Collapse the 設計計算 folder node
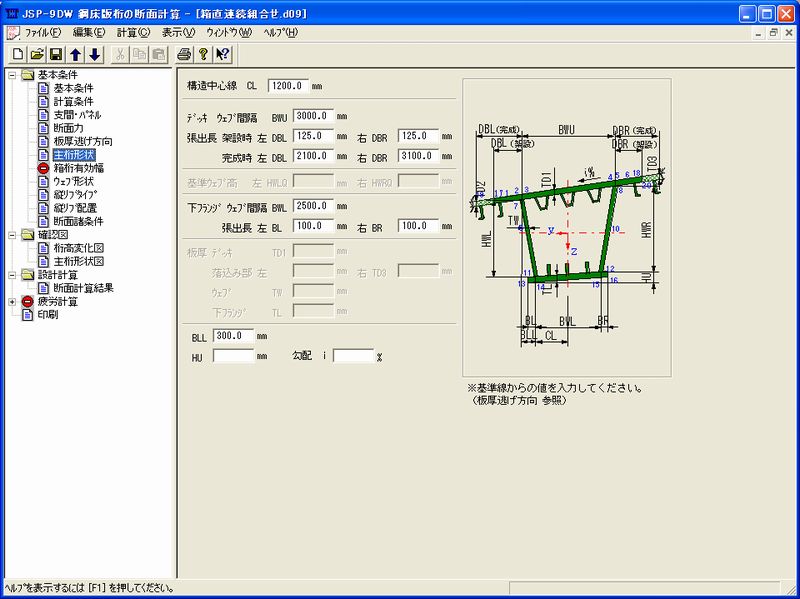The width and height of the screenshot is (800, 599). click(x=12, y=275)
